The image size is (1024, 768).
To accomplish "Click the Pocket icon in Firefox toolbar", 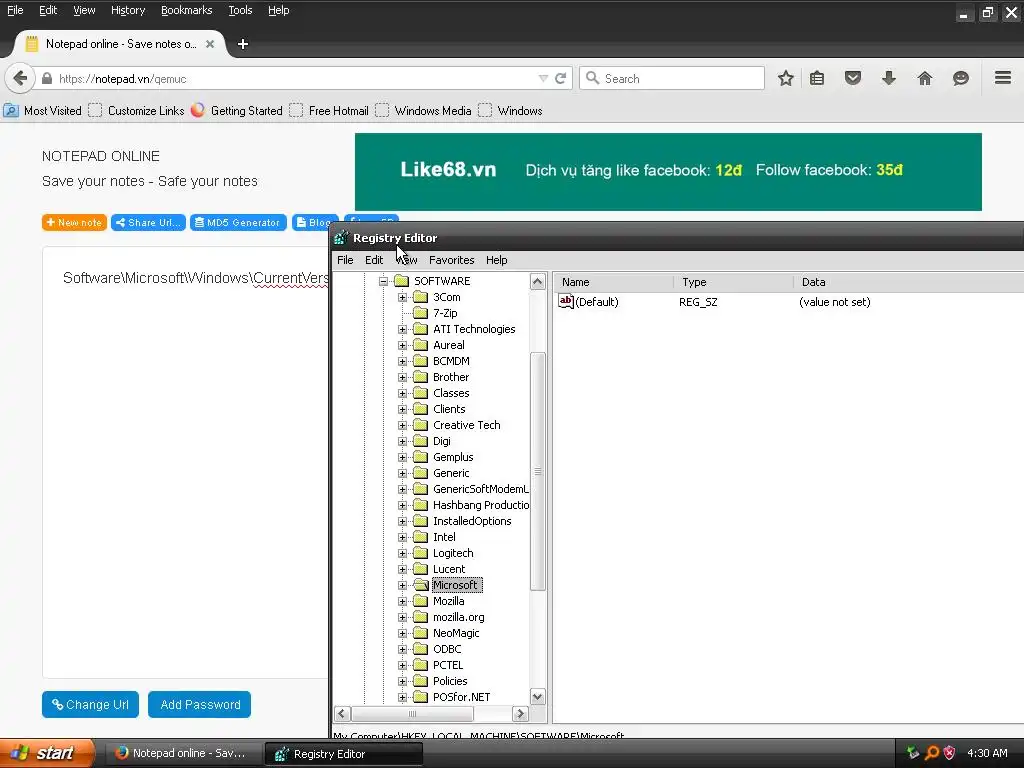I will 852,78.
